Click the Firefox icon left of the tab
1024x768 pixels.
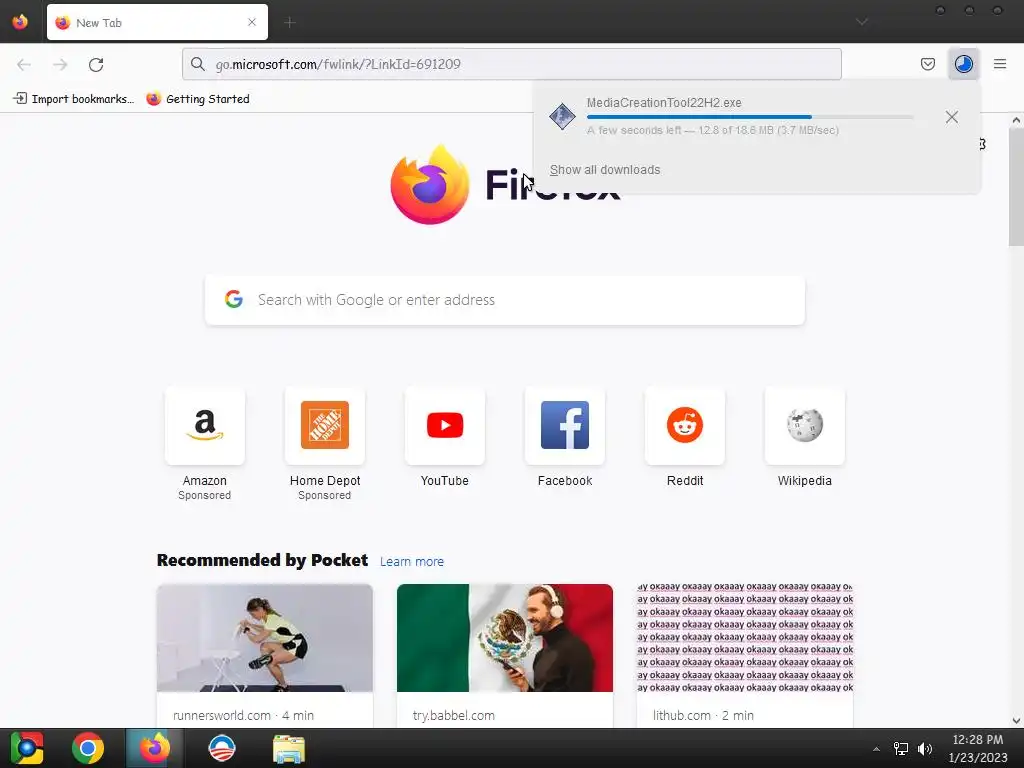20,22
